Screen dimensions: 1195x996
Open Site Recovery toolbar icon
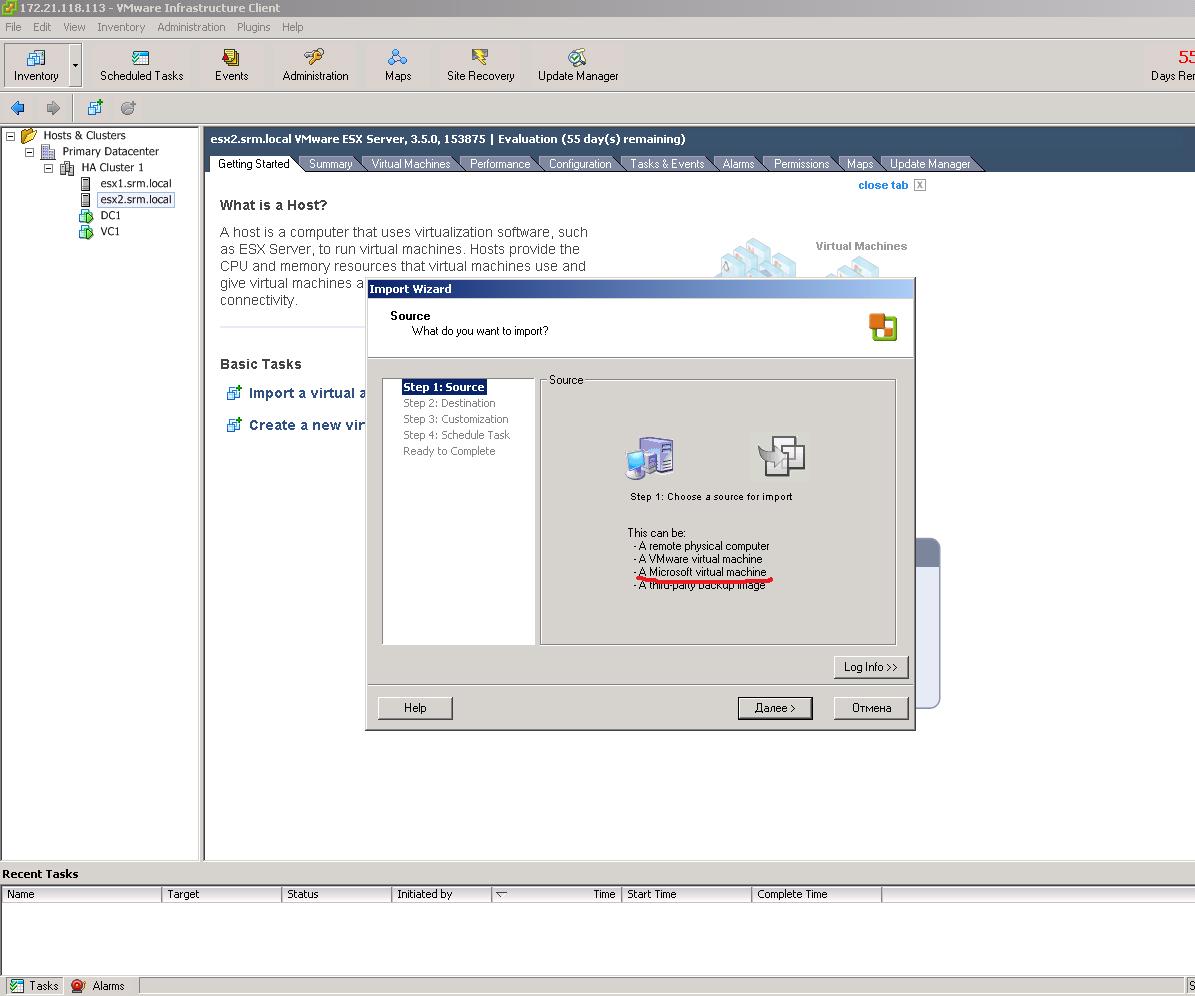pyautogui.click(x=480, y=65)
